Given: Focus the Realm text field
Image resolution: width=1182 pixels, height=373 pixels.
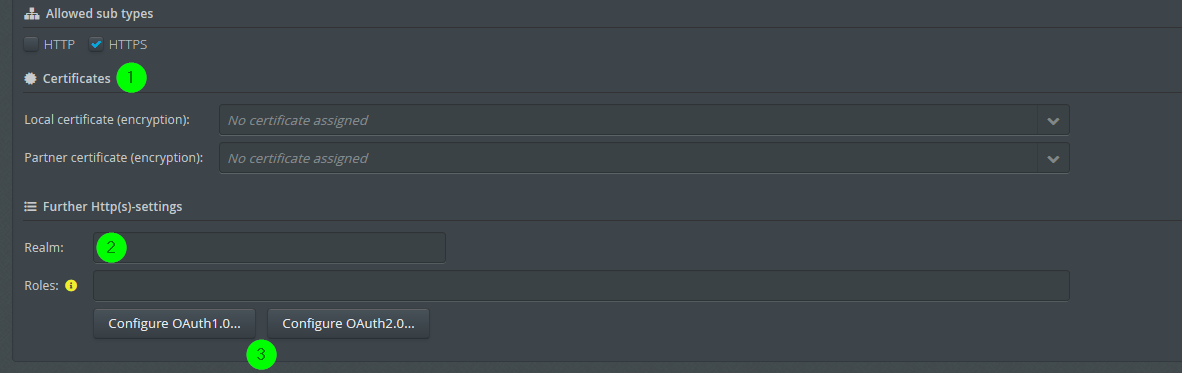Looking at the screenshot, I should (x=269, y=248).
